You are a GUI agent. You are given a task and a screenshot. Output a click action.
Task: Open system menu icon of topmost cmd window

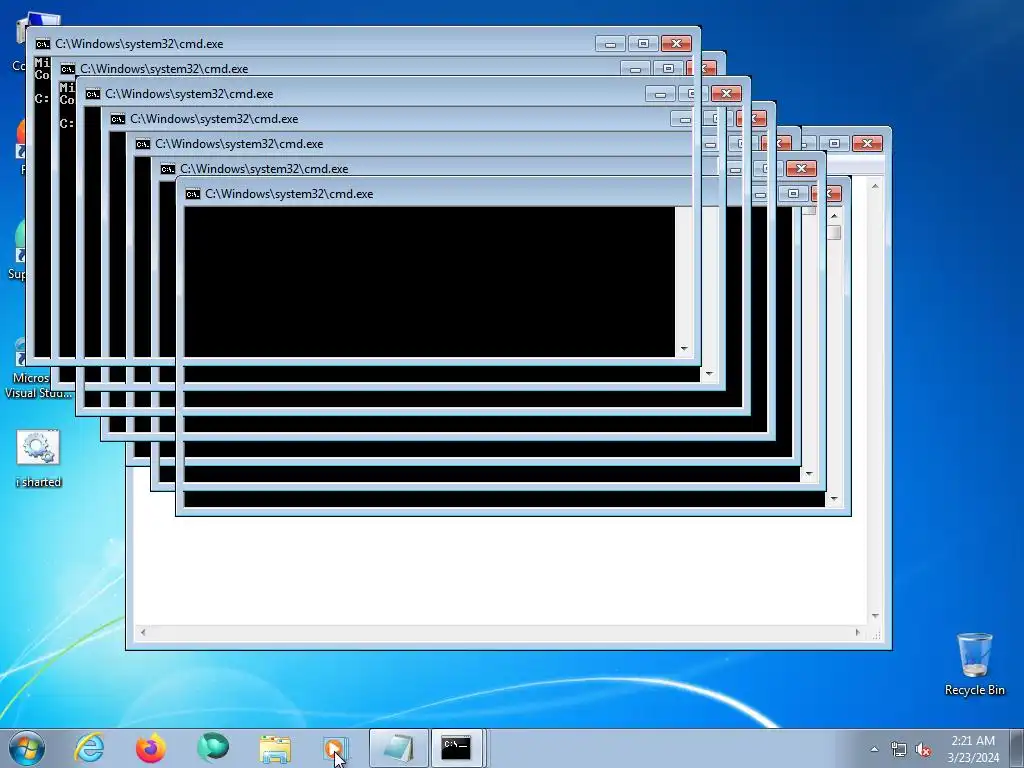tap(42, 44)
